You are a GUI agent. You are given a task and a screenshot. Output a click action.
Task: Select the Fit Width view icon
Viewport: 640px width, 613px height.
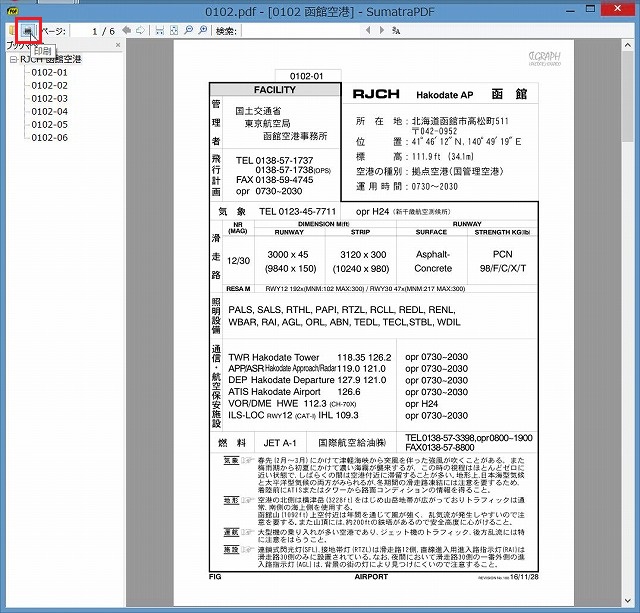[x=160, y=30]
